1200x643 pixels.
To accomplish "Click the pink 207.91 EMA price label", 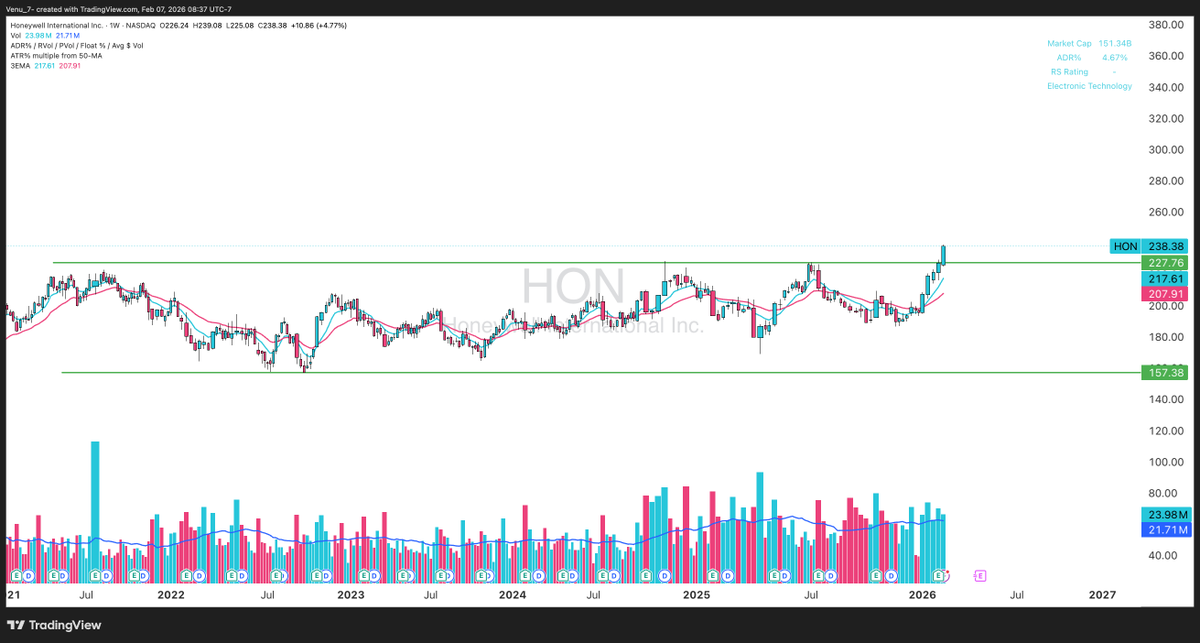I will (1165, 295).
